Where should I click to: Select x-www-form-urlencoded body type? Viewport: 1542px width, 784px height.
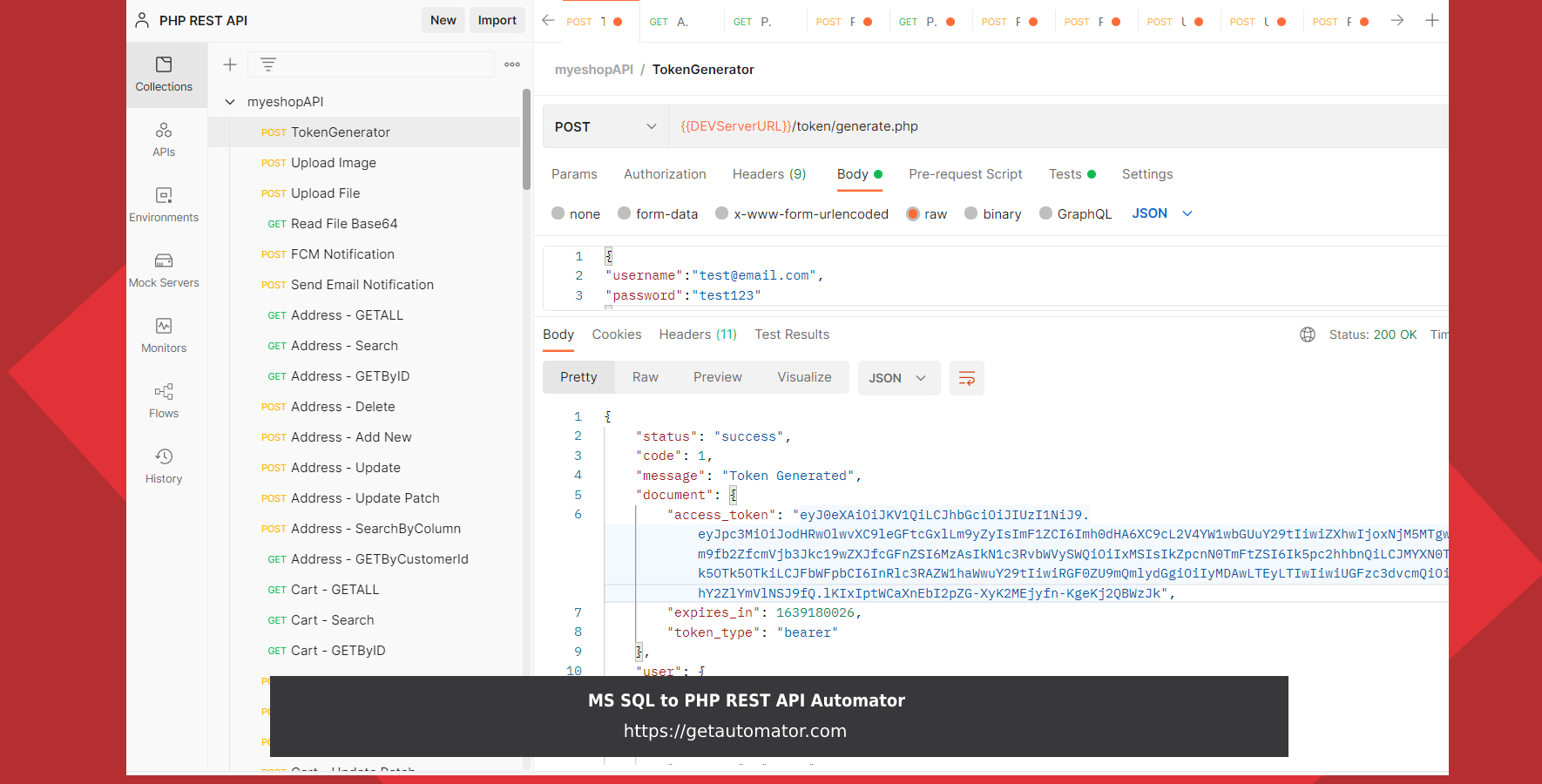pos(722,213)
